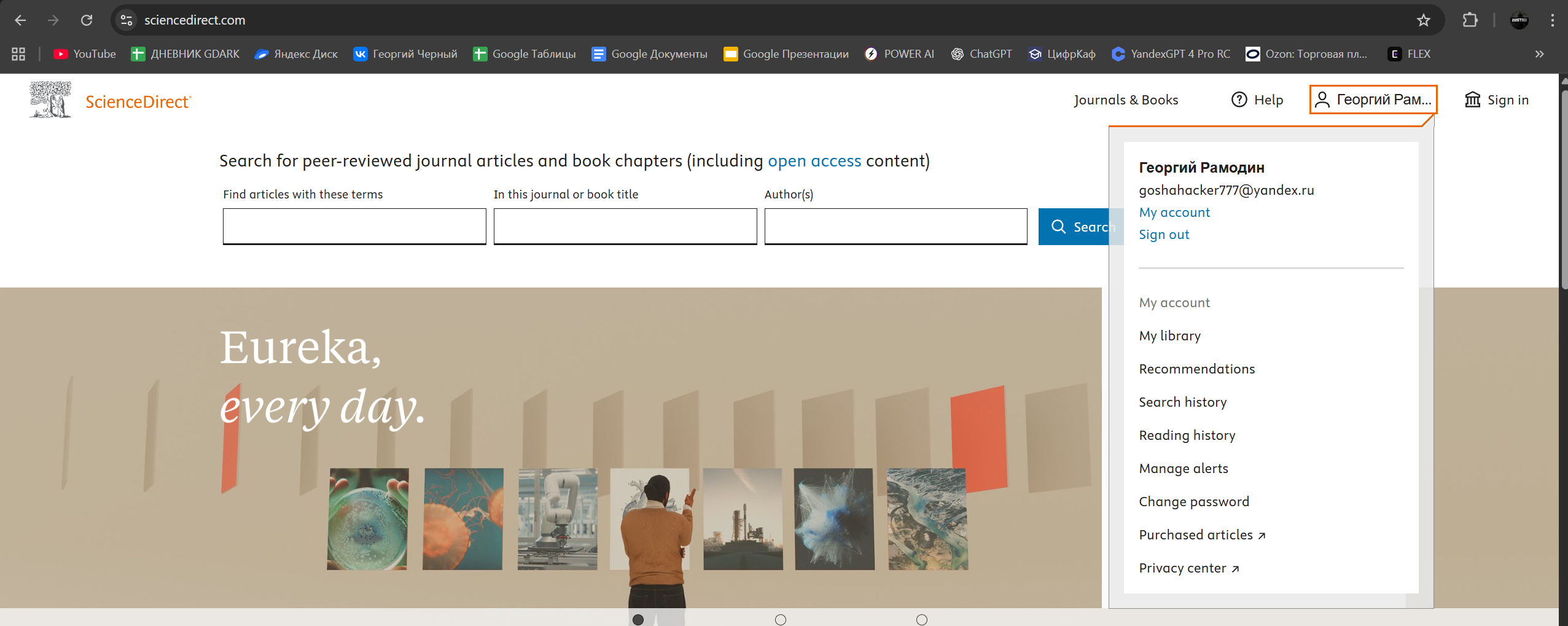Select the third carousel slide dot
Screen dimensions: 1568x626
point(921,619)
